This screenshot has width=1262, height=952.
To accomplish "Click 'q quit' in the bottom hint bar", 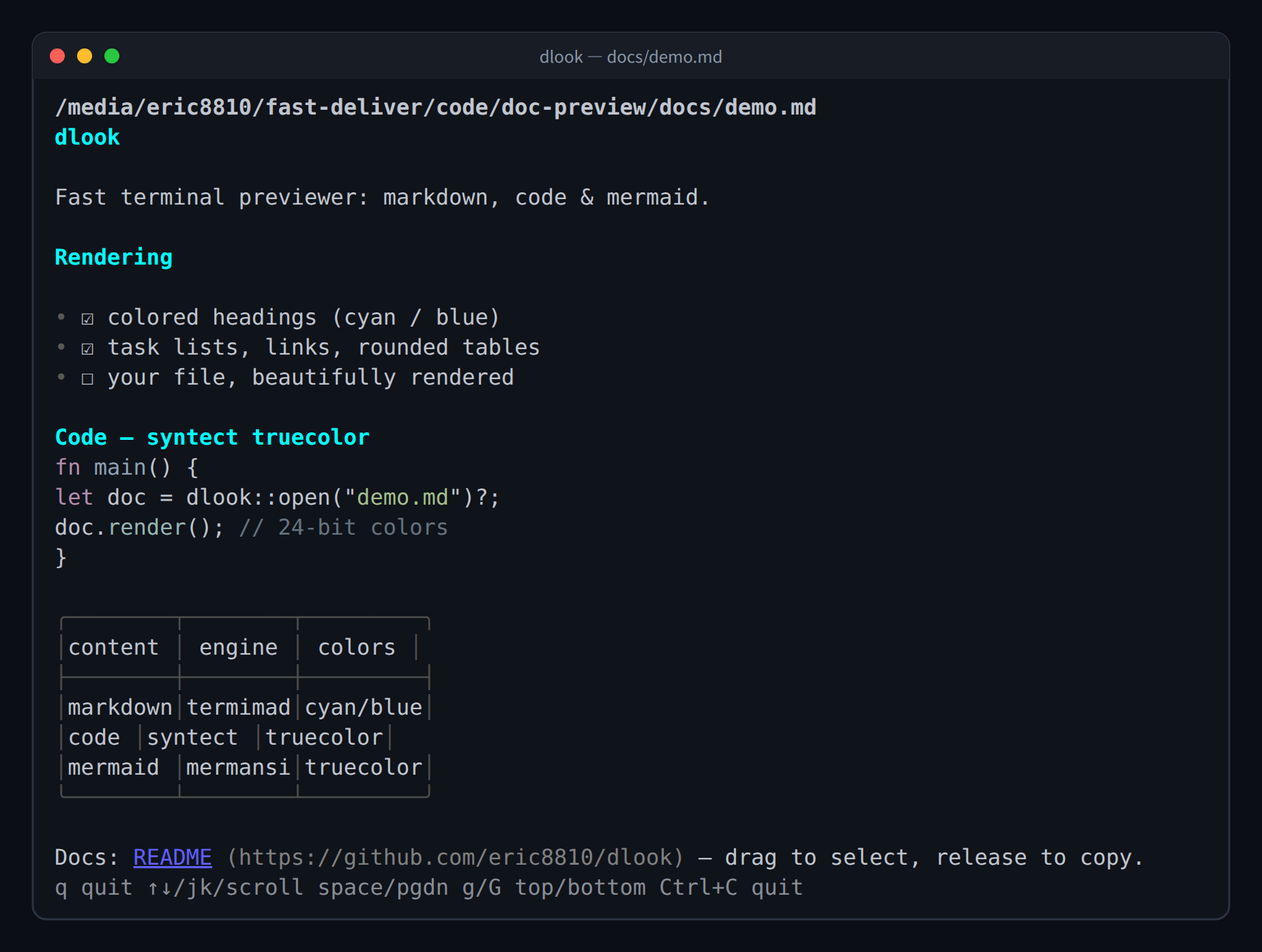I will click(x=93, y=887).
